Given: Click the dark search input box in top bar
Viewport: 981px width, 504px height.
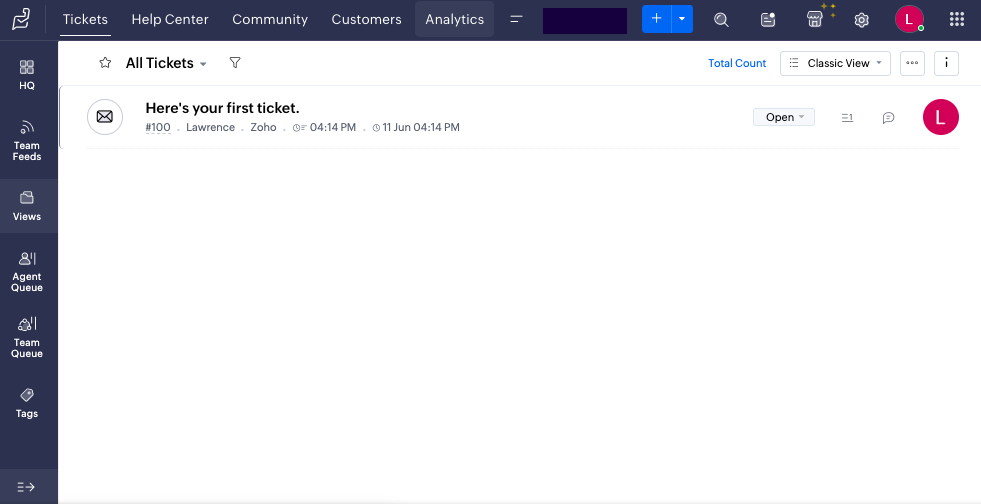Looking at the screenshot, I should click(x=585, y=21).
